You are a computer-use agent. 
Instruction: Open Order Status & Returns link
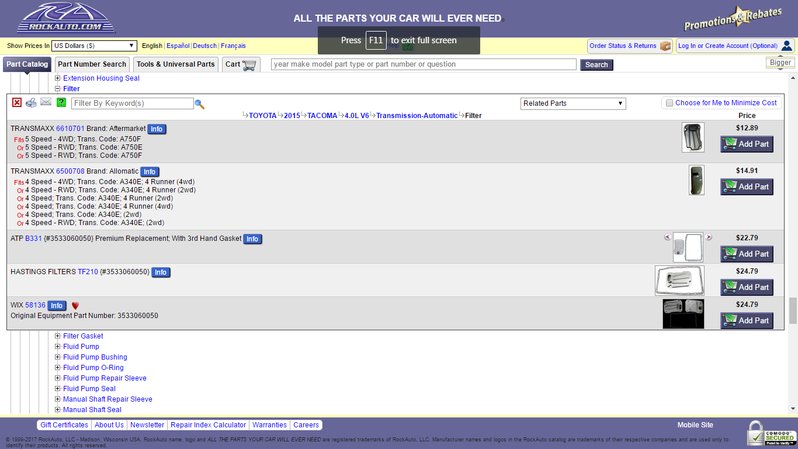(623, 46)
